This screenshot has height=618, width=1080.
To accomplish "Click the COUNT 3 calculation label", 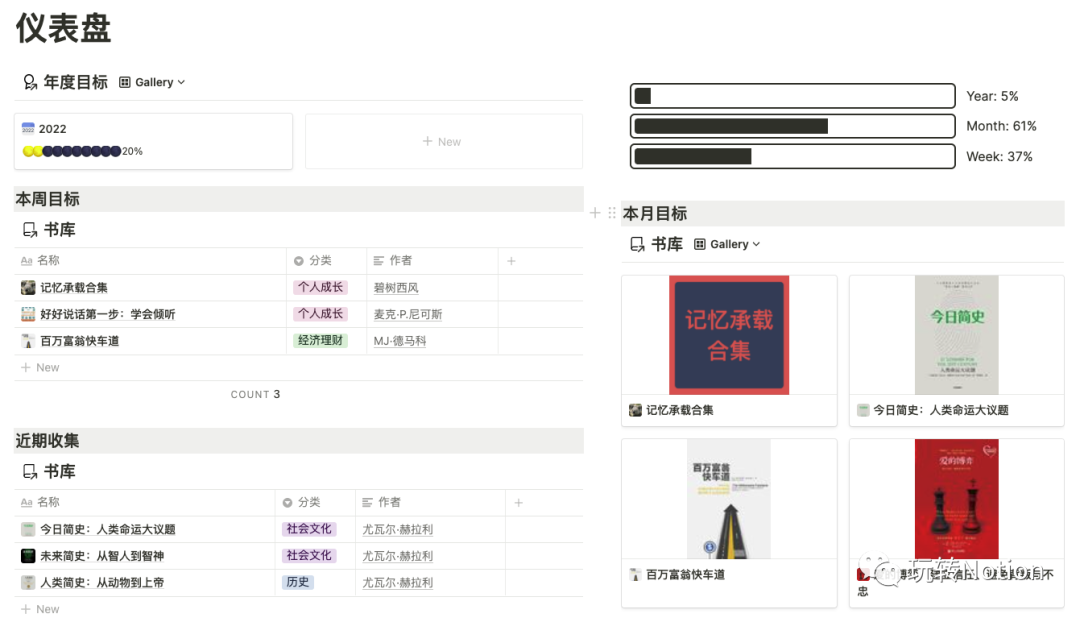I will [255, 394].
